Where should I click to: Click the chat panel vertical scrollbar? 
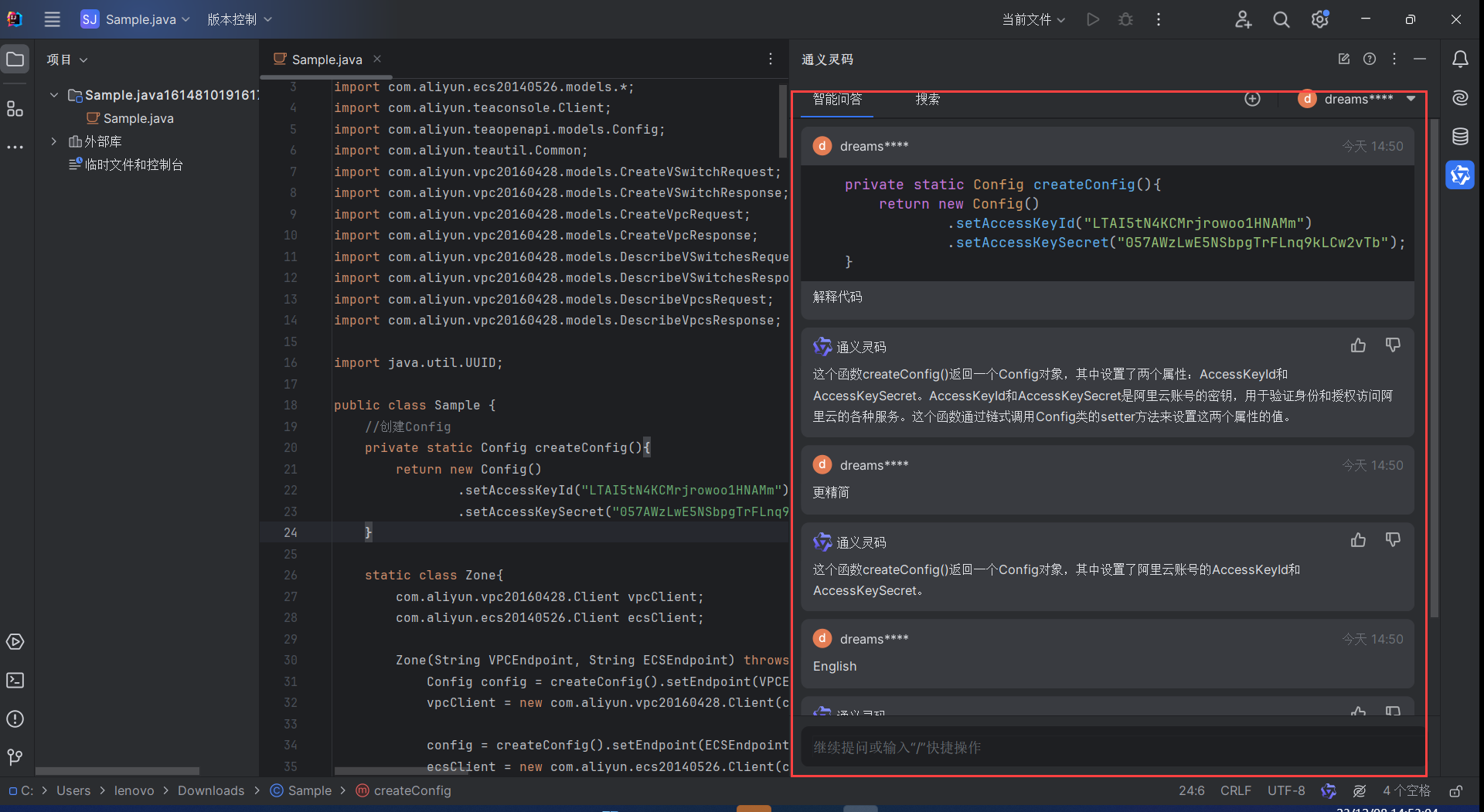[1434, 367]
